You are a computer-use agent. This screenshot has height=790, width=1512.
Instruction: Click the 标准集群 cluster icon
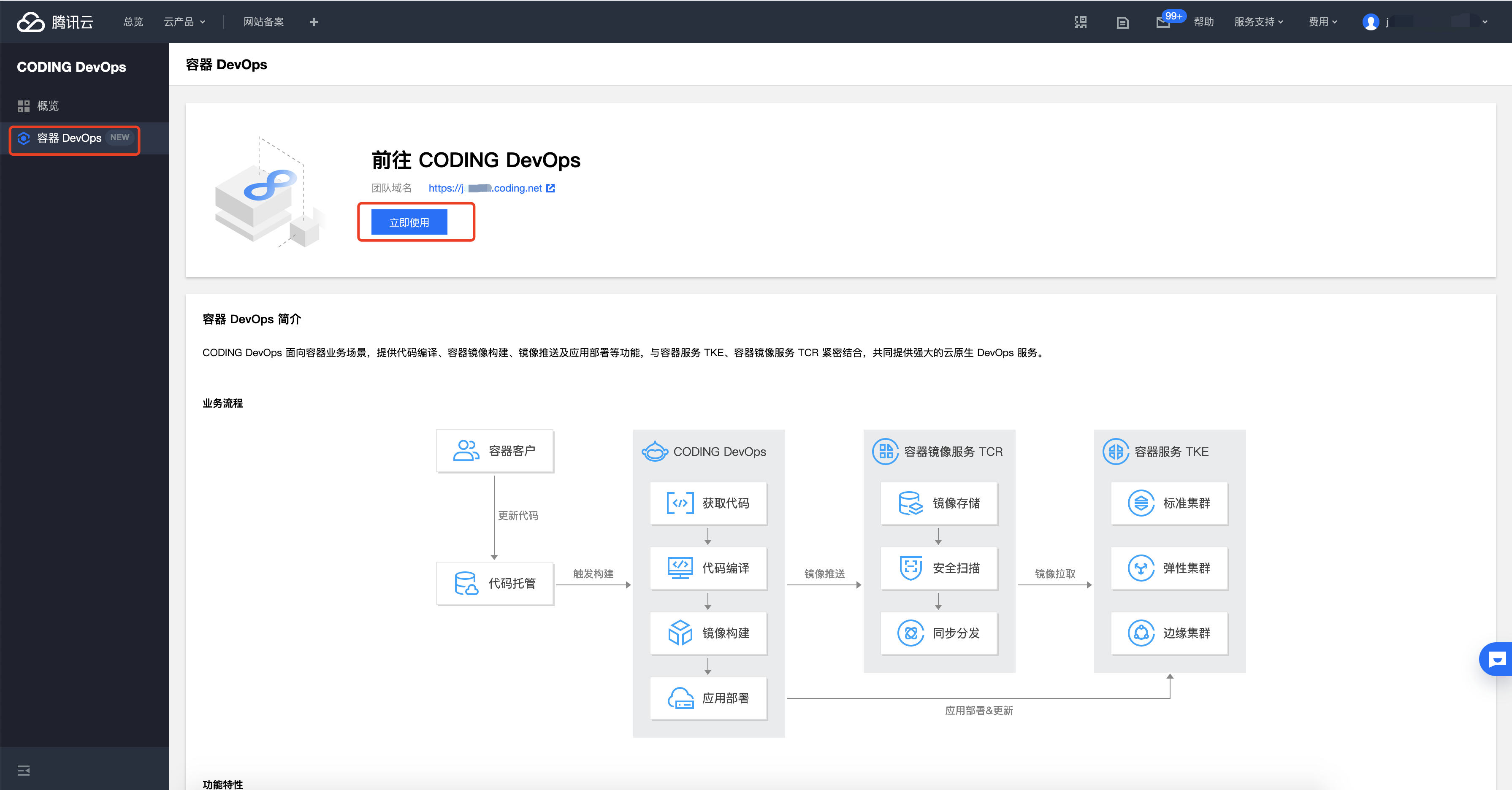[x=1141, y=503]
